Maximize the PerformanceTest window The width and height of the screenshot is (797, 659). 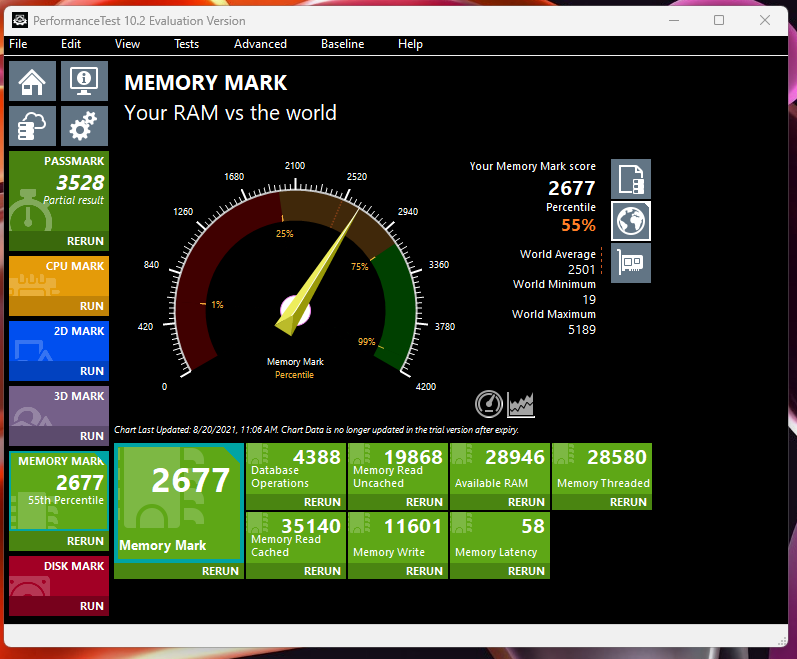pos(719,20)
